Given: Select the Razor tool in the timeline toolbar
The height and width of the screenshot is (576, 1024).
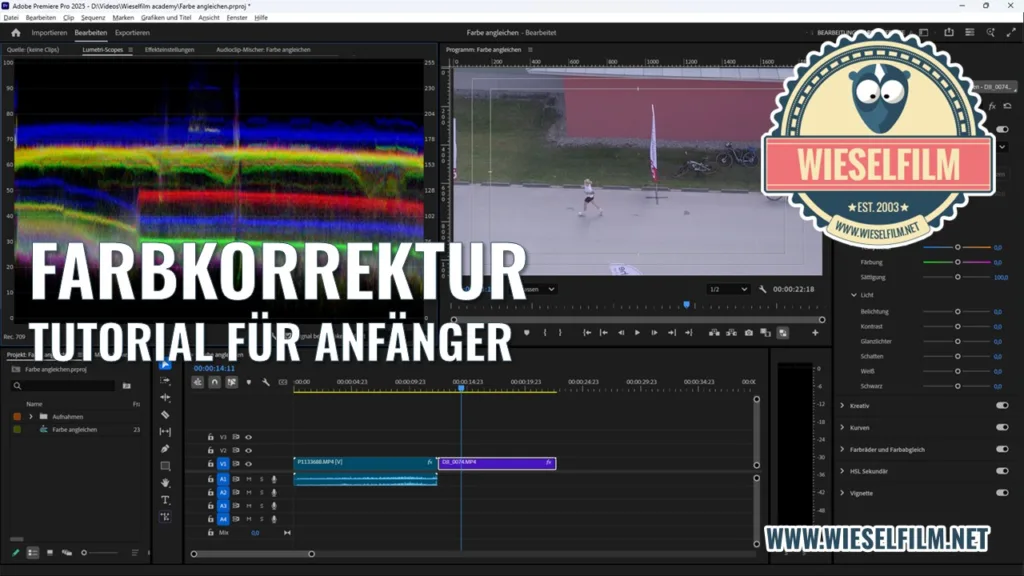Looking at the screenshot, I should pos(164,416).
